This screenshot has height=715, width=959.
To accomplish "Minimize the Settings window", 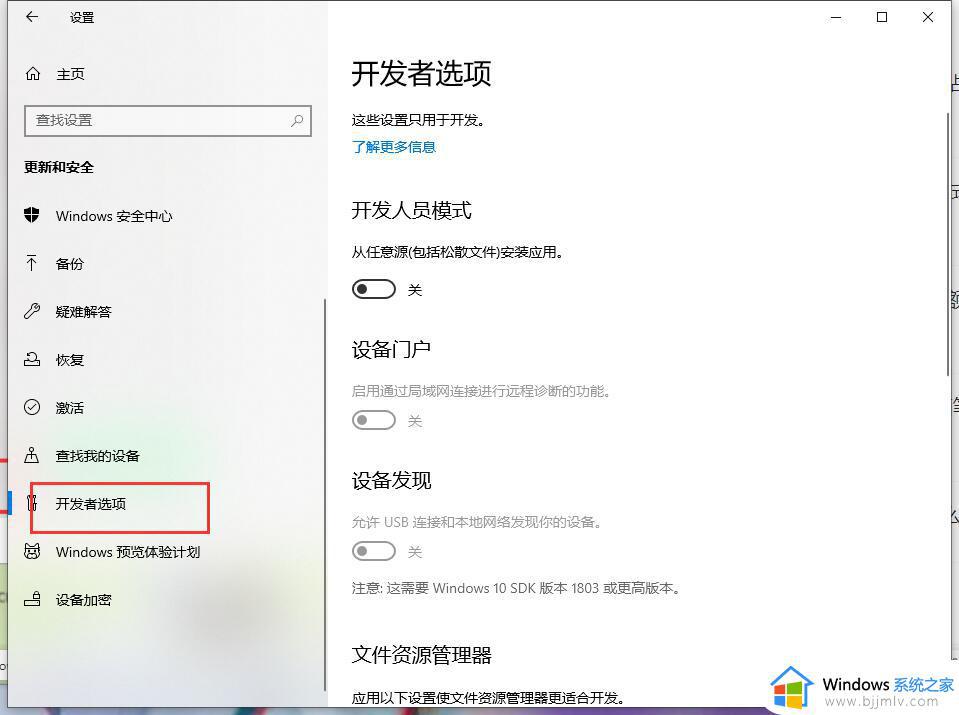I will (x=836, y=17).
